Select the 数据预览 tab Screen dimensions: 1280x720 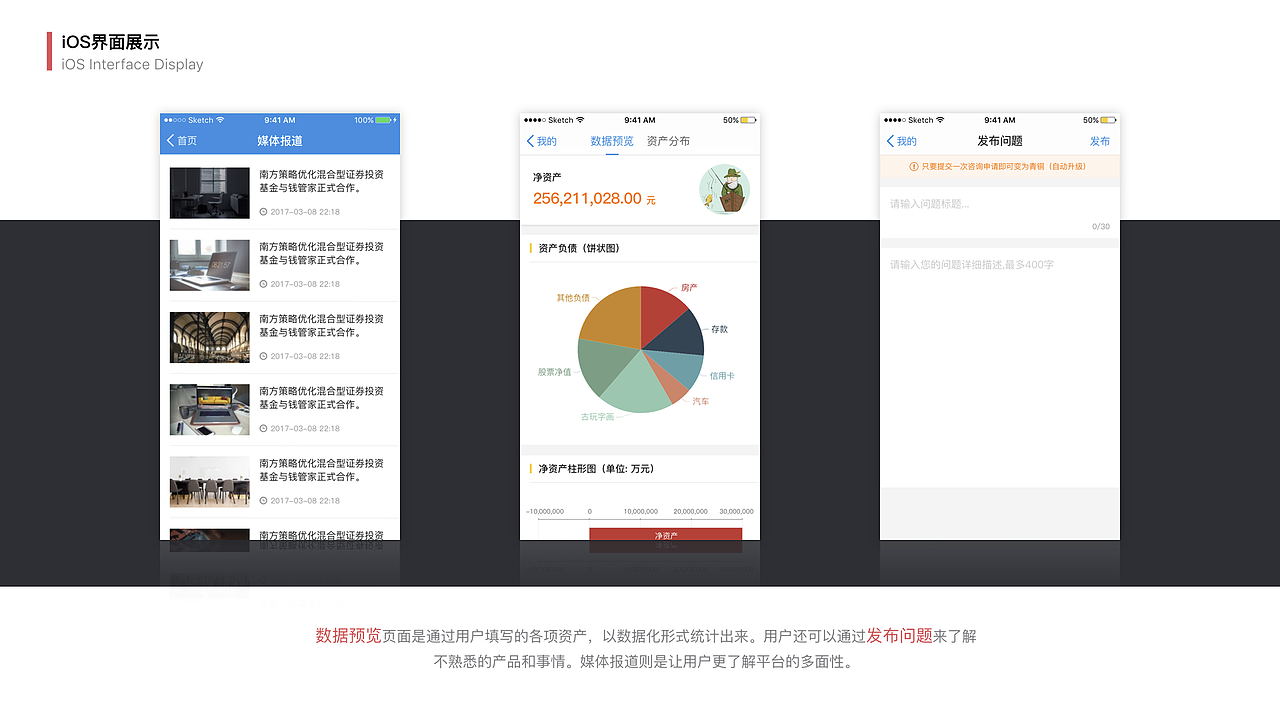[613, 141]
